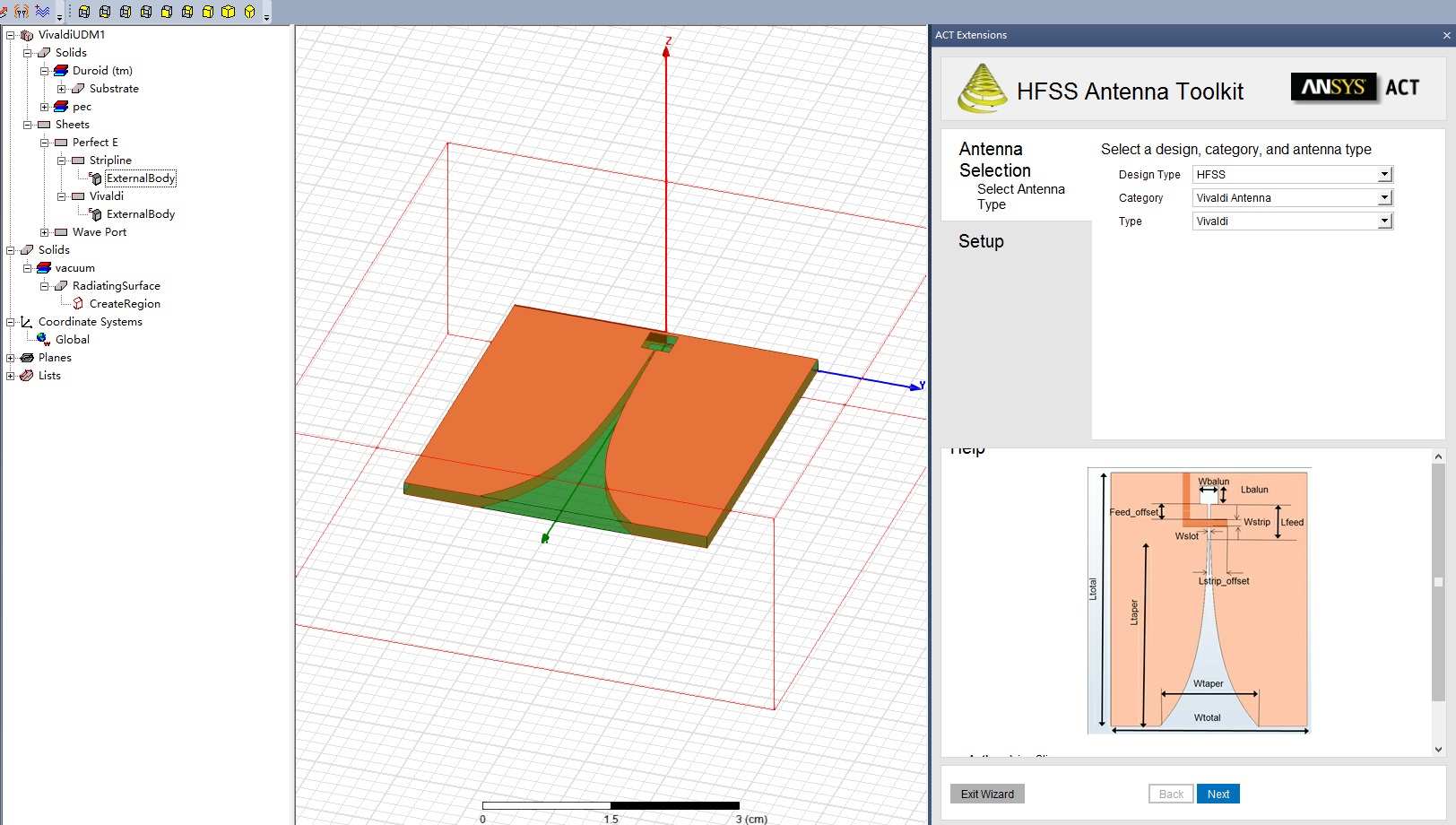
Task: Collapse the Duroid (tm) tree node
Action: point(44,71)
